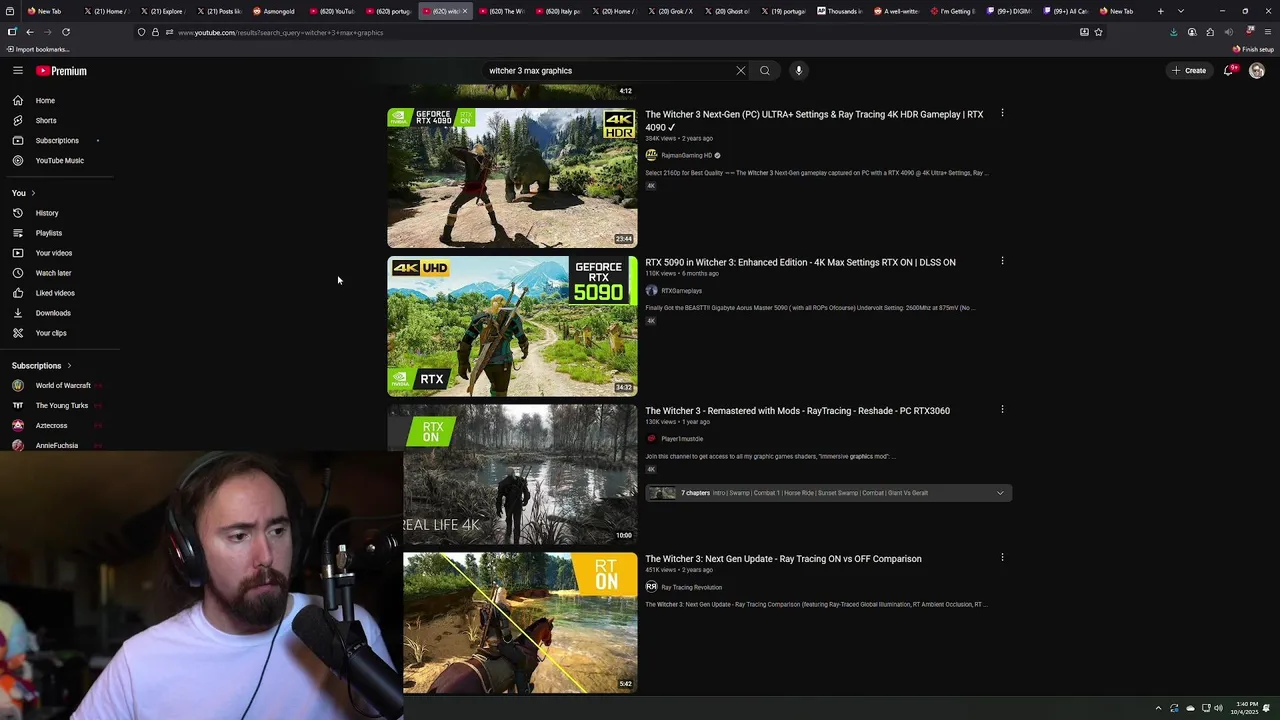The image size is (1280, 720).
Task: Open the notifications bell
Action: pyautogui.click(x=1229, y=71)
